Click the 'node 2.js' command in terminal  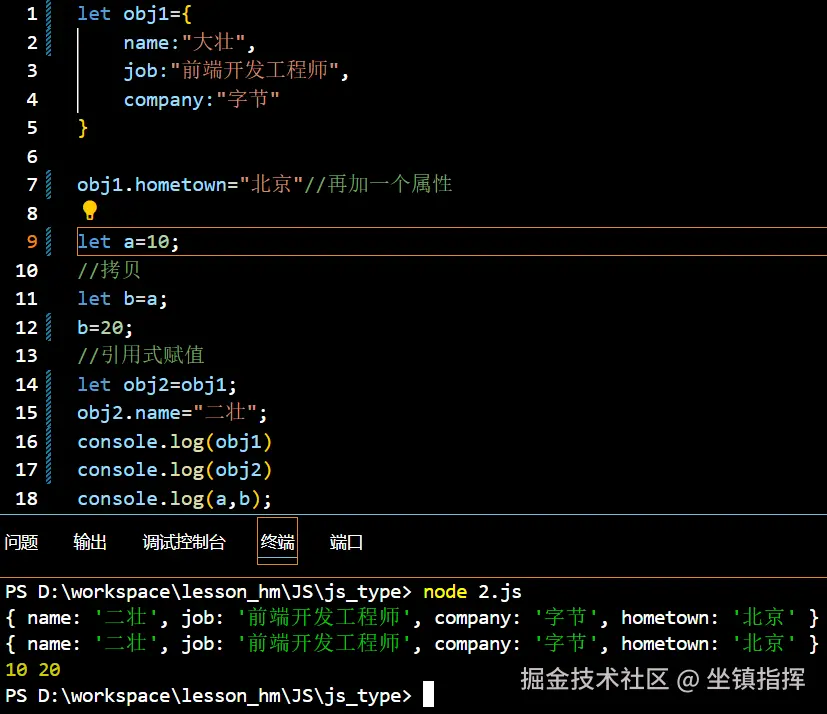473,592
